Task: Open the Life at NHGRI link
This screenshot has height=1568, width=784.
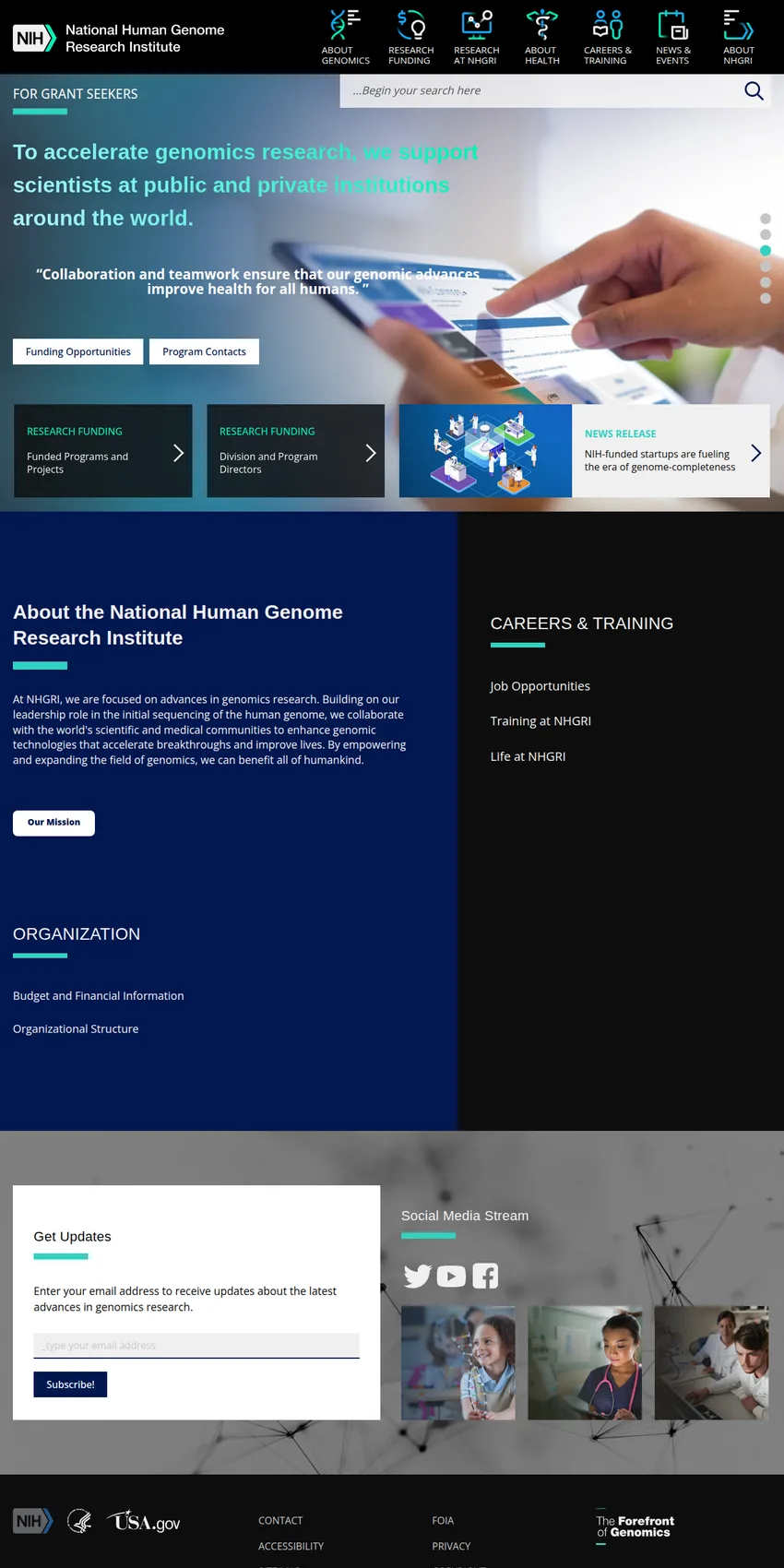Action: pyautogui.click(x=528, y=756)
